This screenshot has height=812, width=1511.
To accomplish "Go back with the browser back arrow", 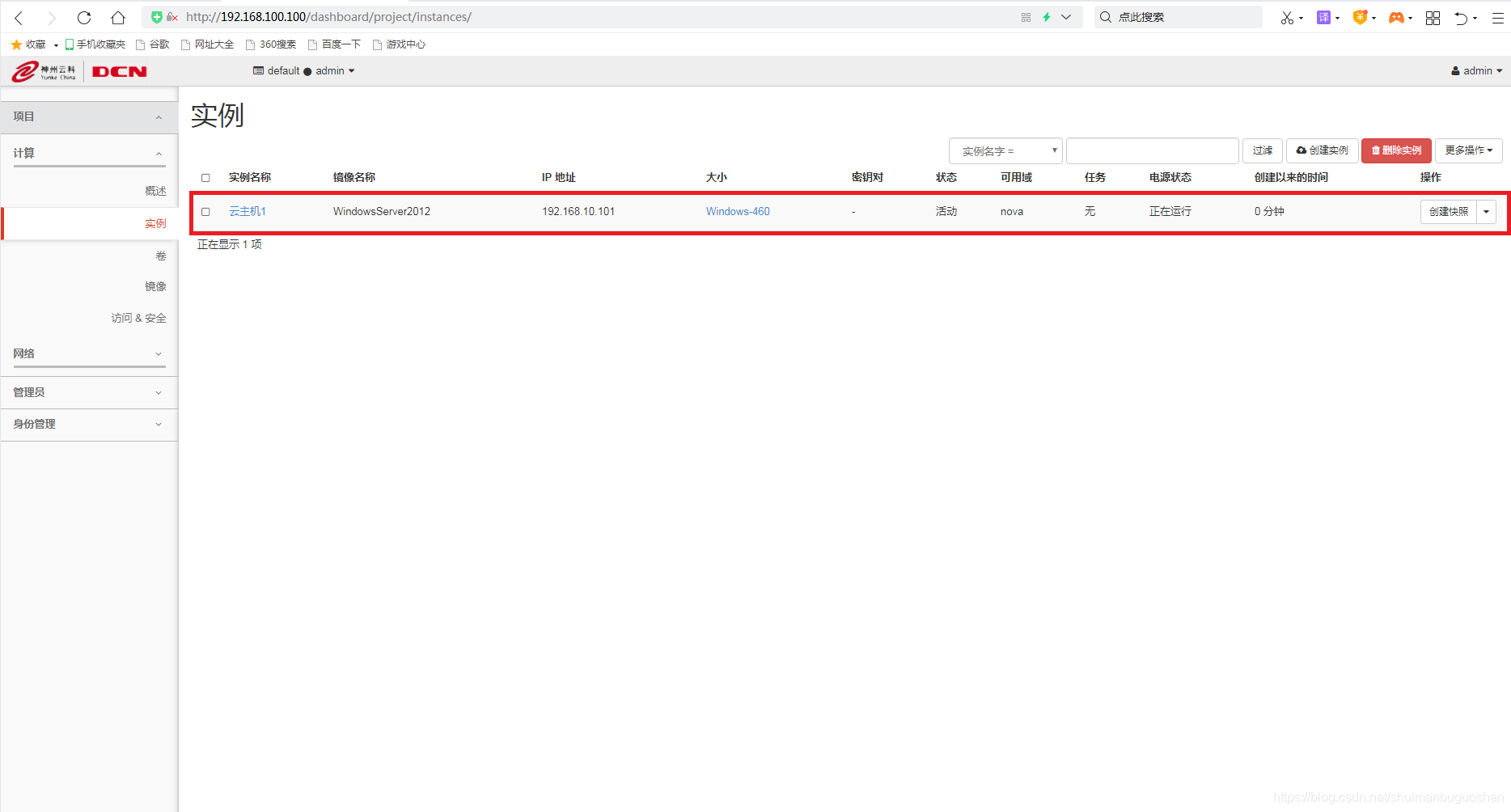I will pos(19,17).
